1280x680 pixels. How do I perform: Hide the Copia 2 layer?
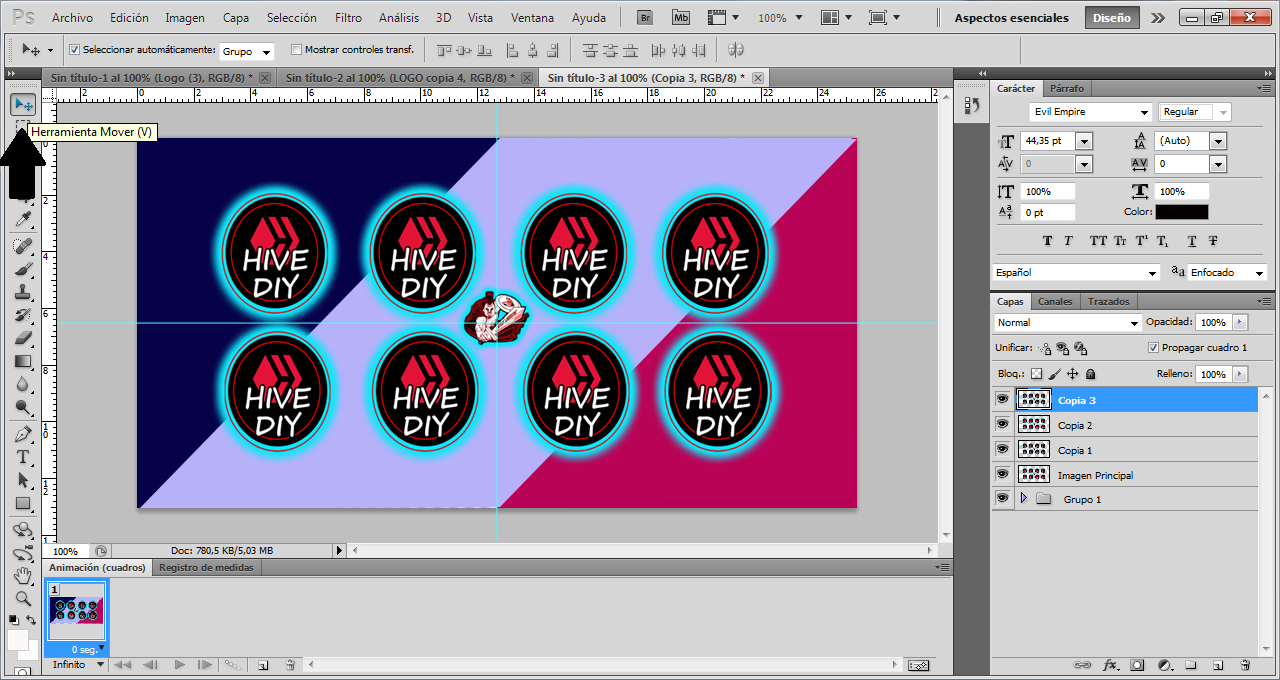click(x=1003, y=425)
